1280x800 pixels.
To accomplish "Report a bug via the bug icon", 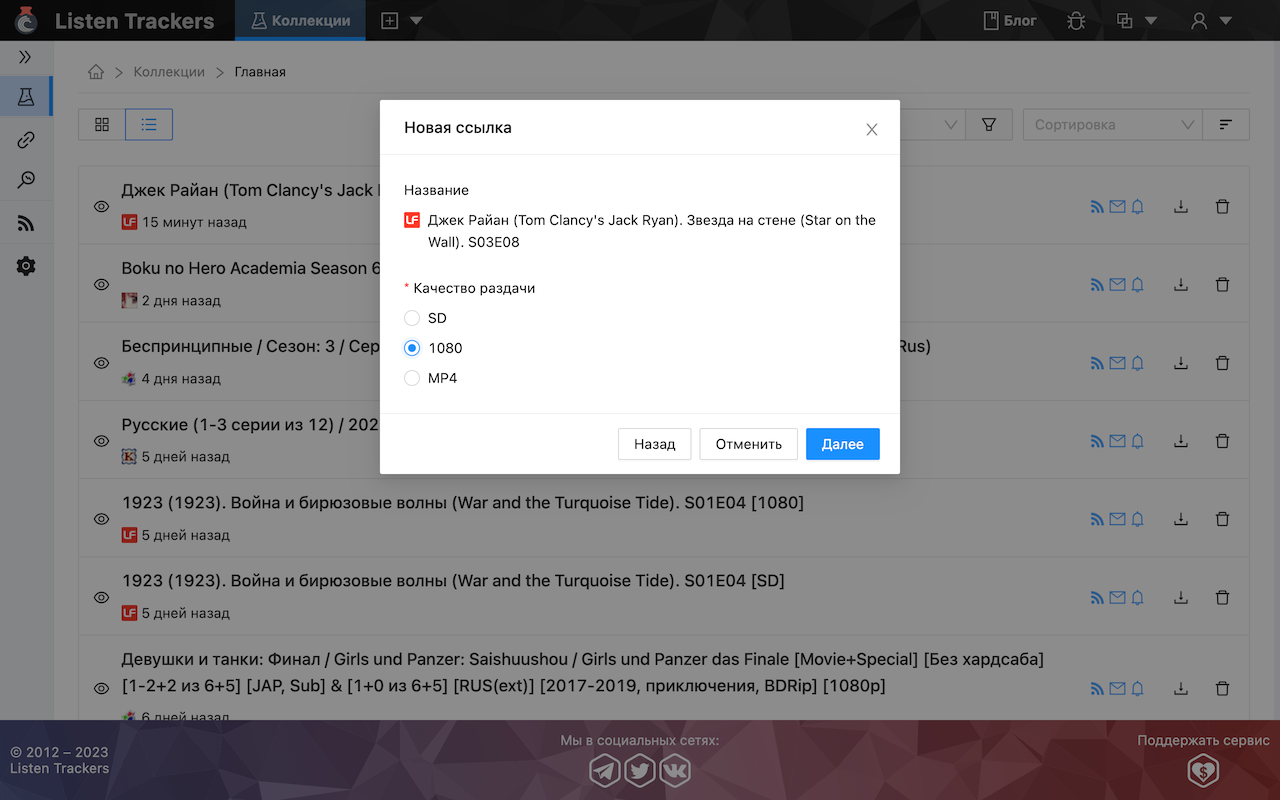I will 1076,20.
